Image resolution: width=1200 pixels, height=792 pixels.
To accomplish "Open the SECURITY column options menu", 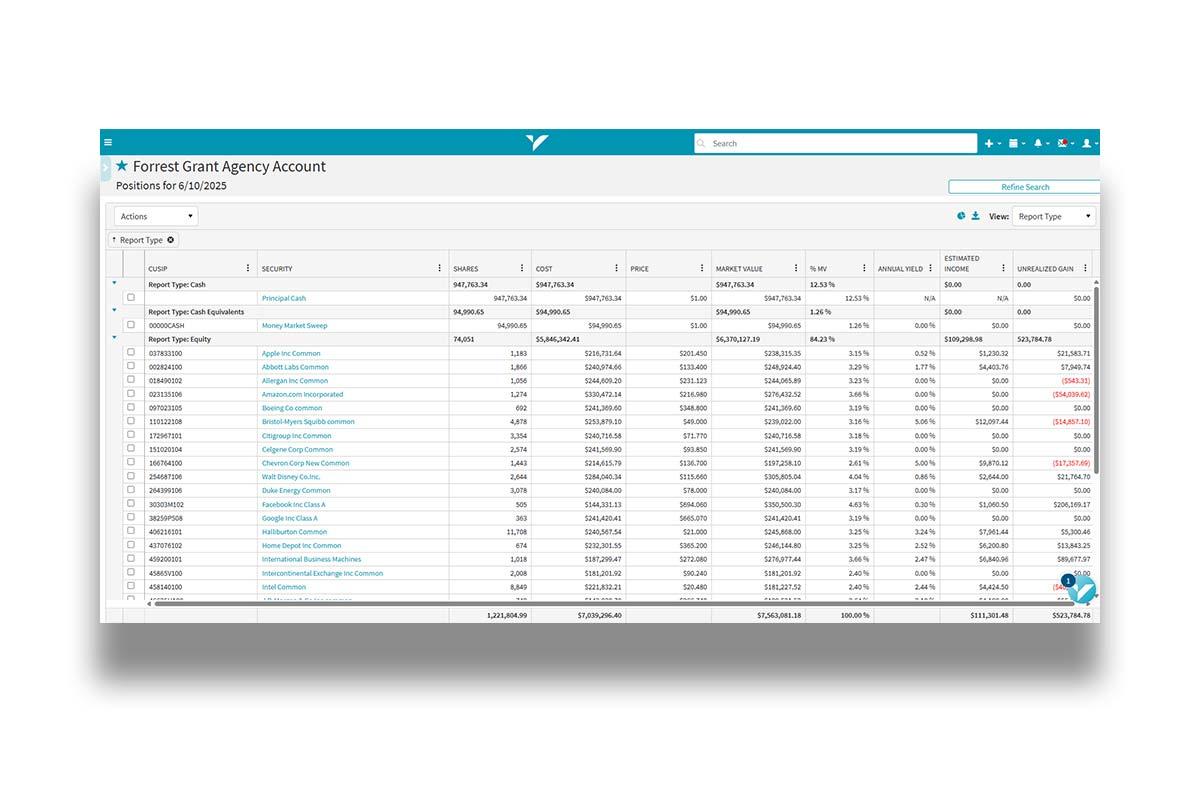I will 439,268.
